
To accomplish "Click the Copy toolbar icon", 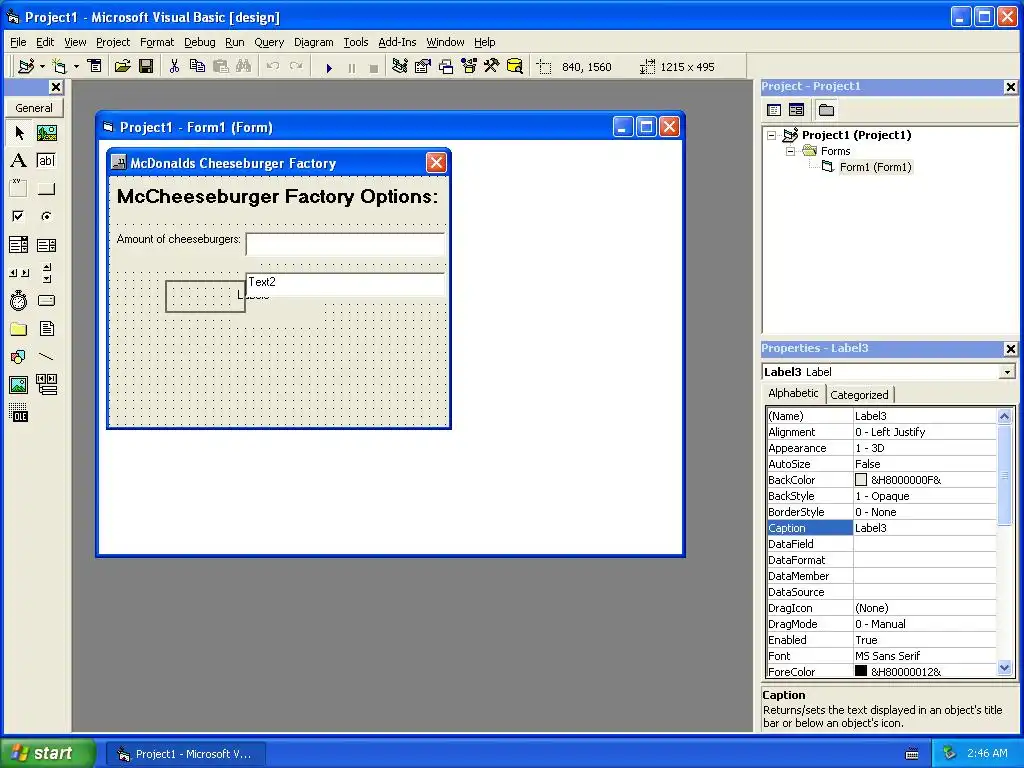I will tap(197, 66).
